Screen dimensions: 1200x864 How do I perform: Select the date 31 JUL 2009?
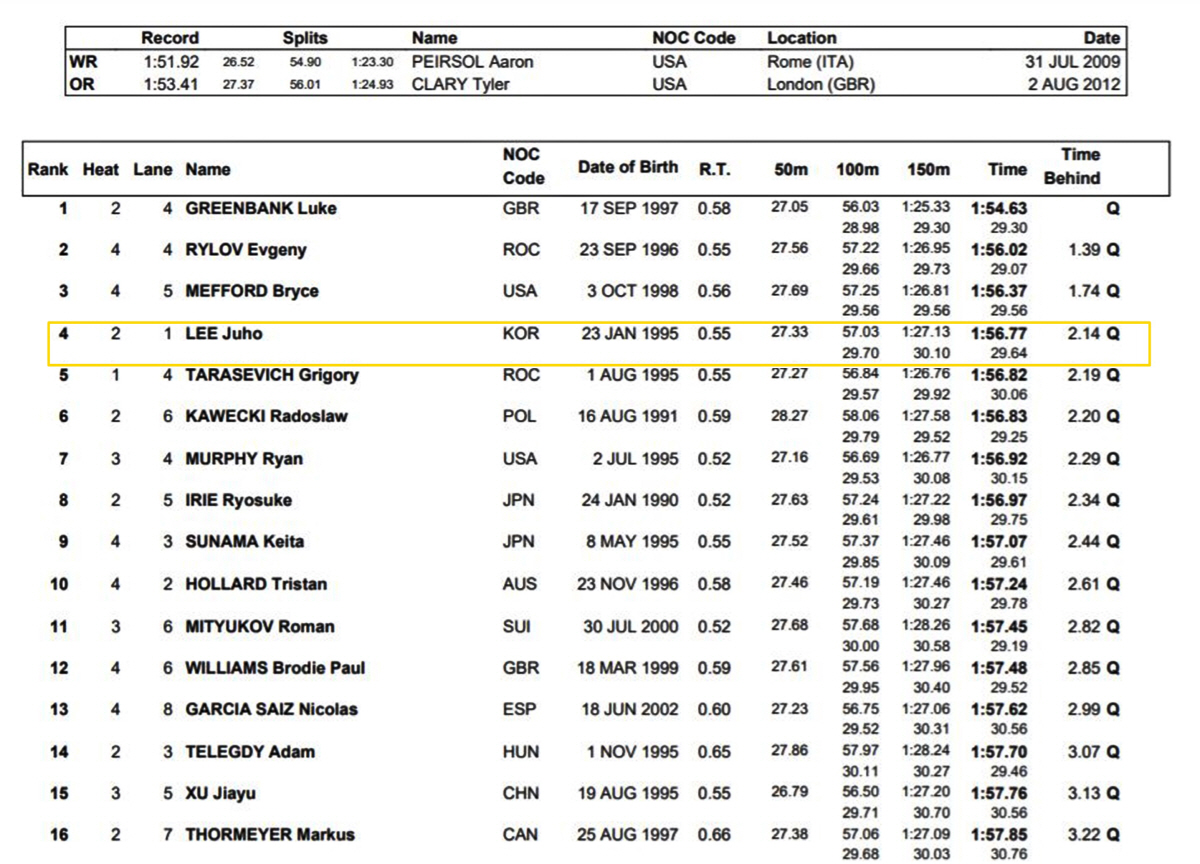click(1072, 62)
